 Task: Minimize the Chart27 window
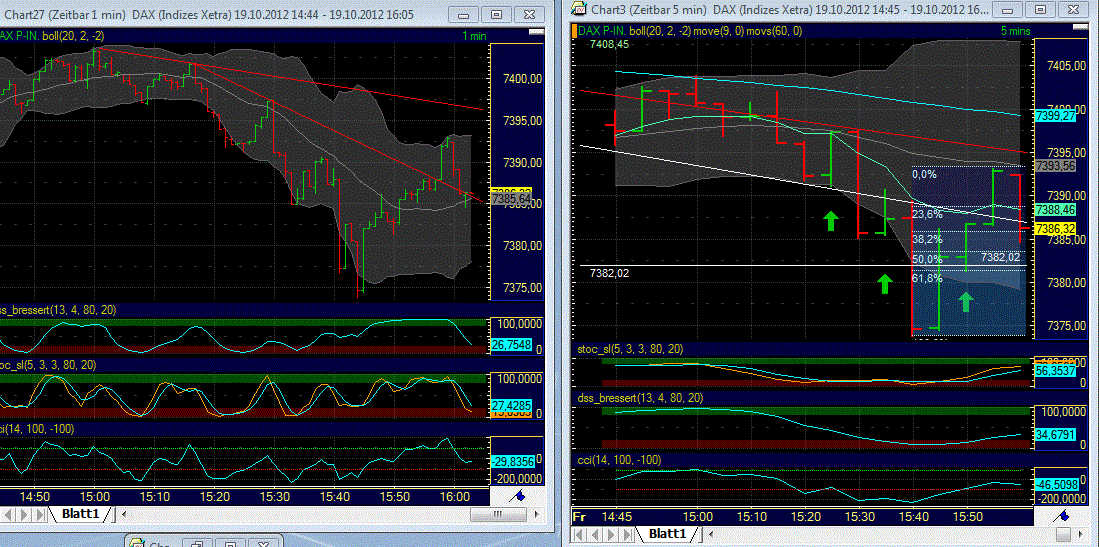pos(461,14)
